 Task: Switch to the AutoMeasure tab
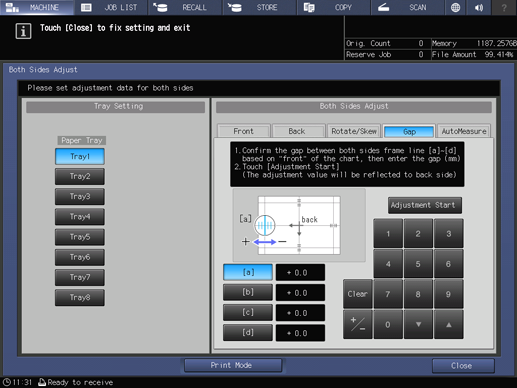[x=464, y=131]
